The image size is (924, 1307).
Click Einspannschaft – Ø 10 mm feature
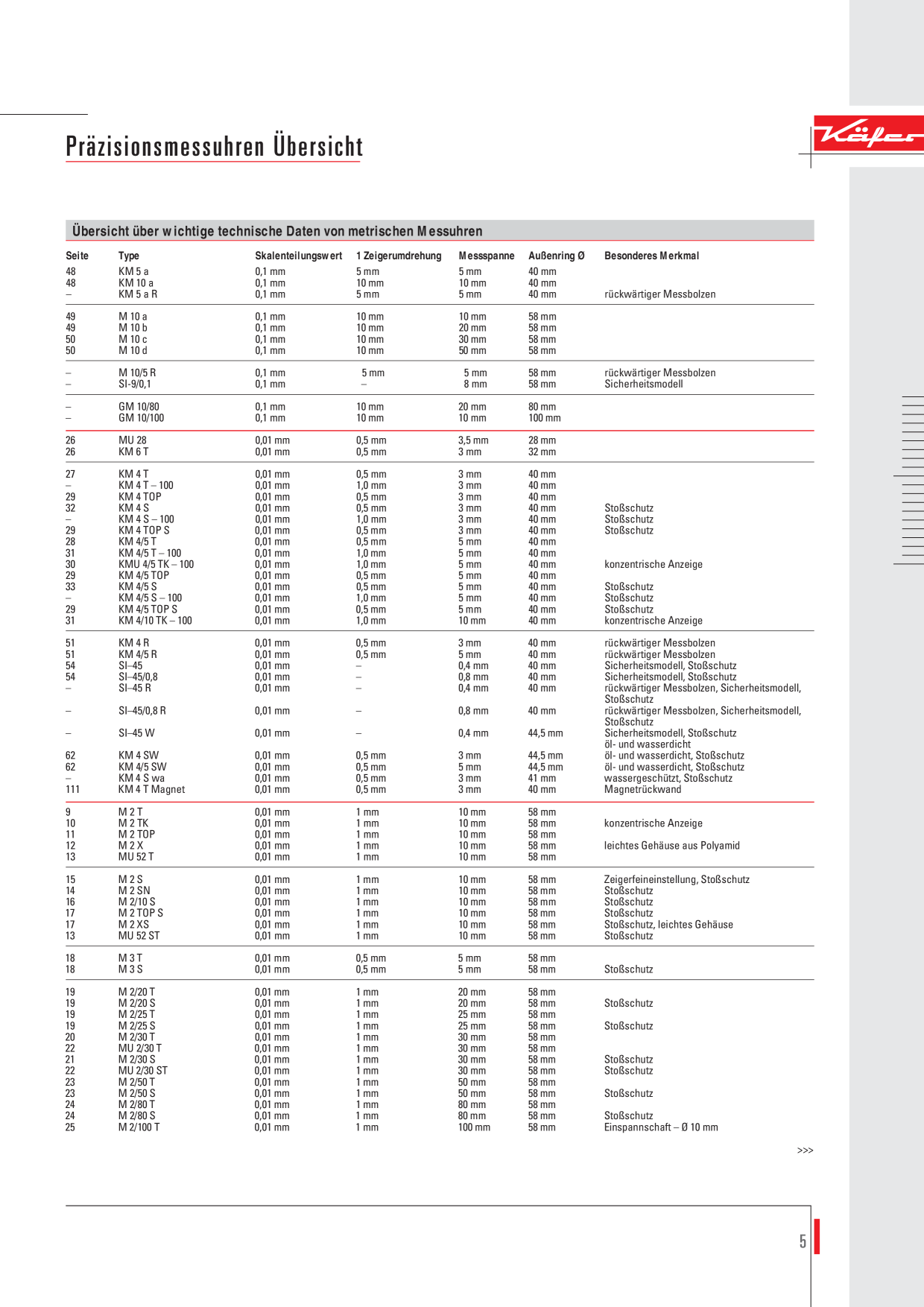[x=661, y=1127]
